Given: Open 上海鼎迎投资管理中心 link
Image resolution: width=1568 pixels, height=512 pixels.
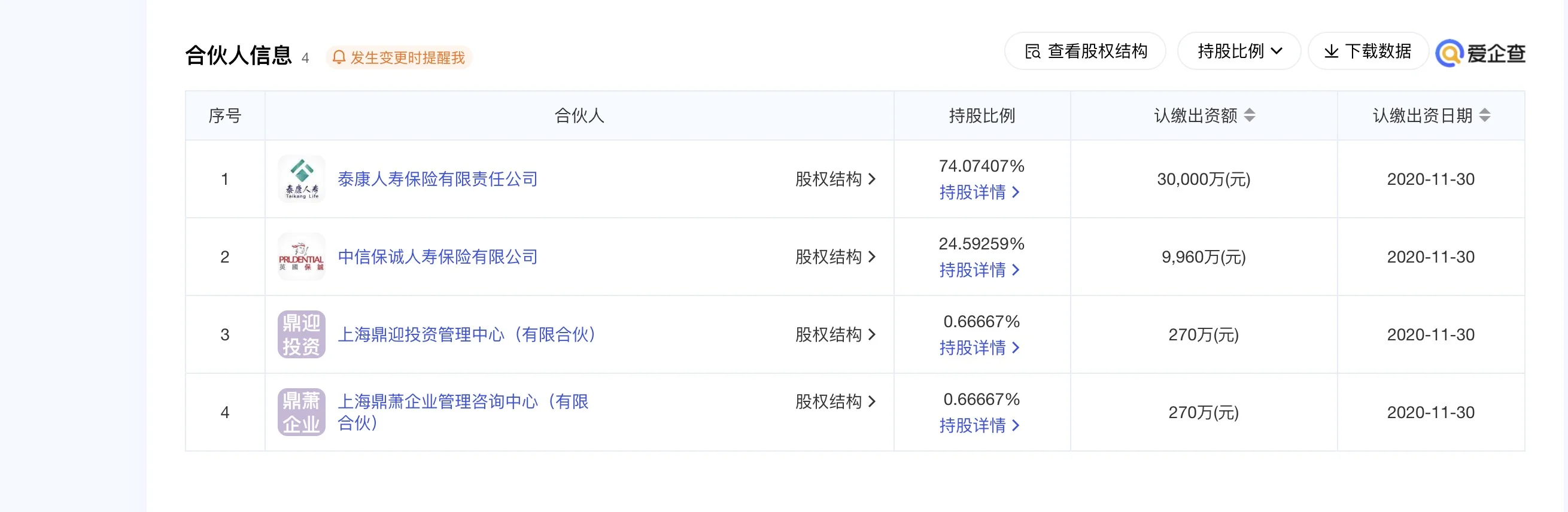Looking at the screenshot, I should [467, 334].
